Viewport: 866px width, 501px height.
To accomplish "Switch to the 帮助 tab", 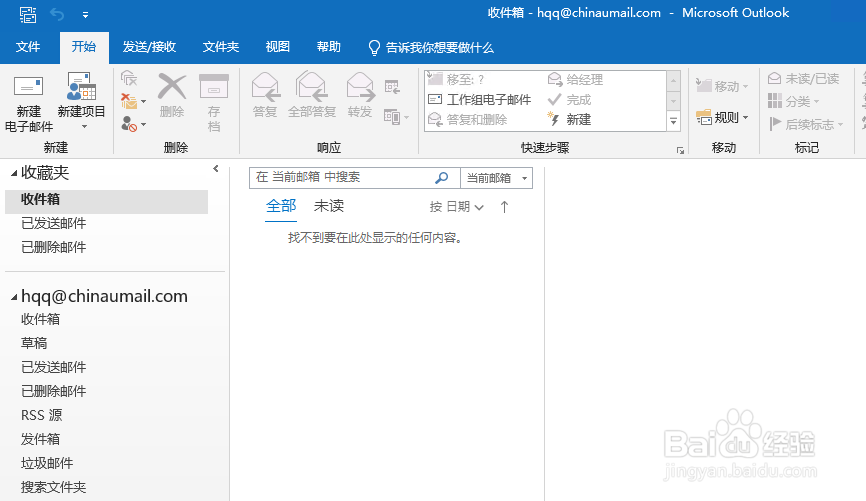I will tap(329, 47).
